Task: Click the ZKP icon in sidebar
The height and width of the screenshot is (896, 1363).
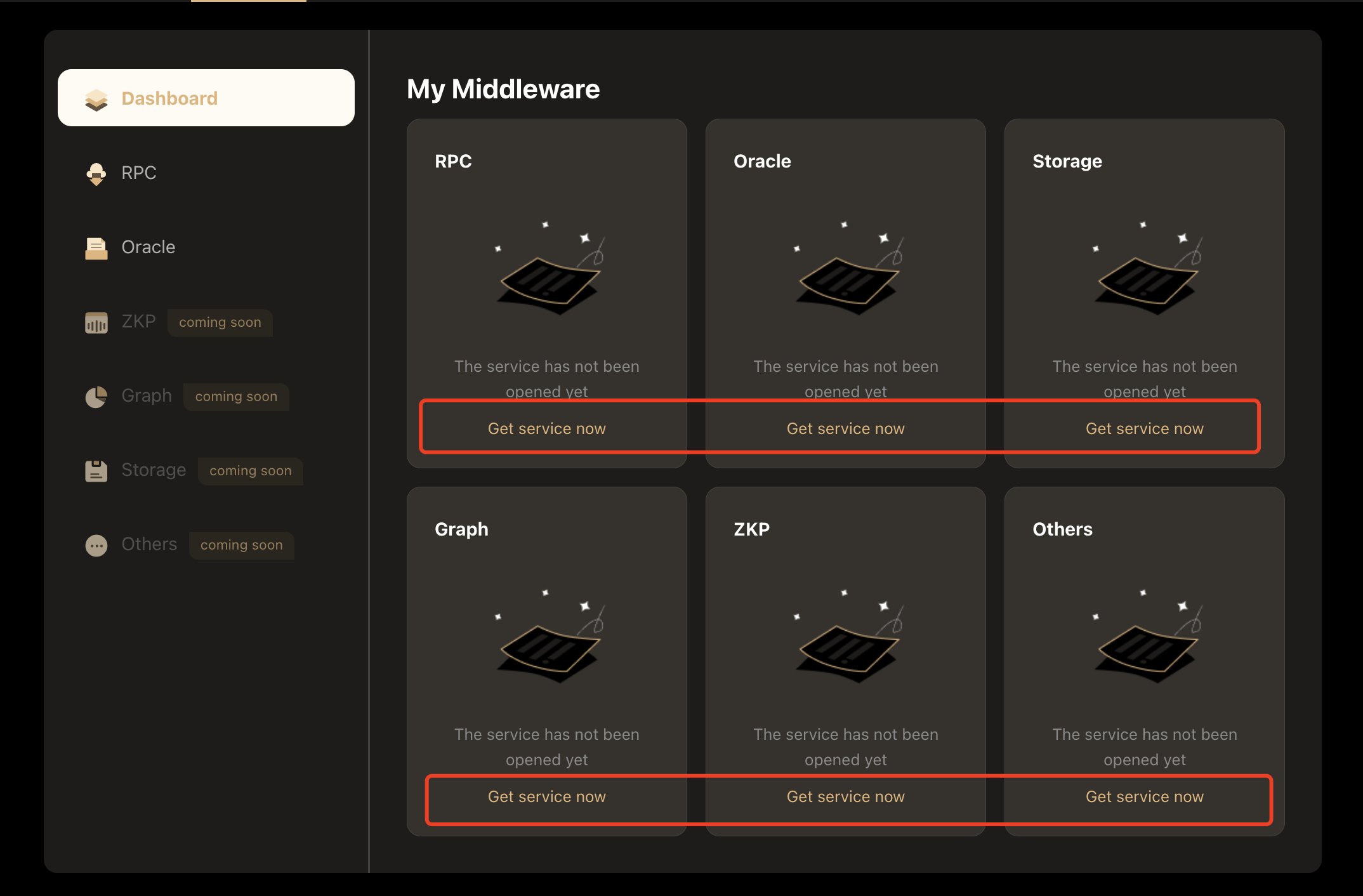Action: point(96,322)
